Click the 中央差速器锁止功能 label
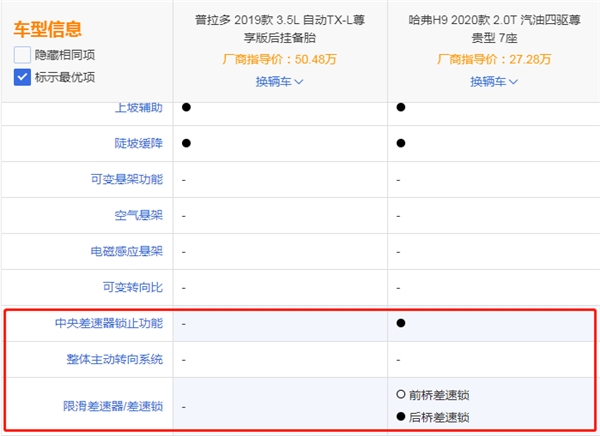This screenshot has height=436, width=600. pyautogui.click(x=109, y=323)
